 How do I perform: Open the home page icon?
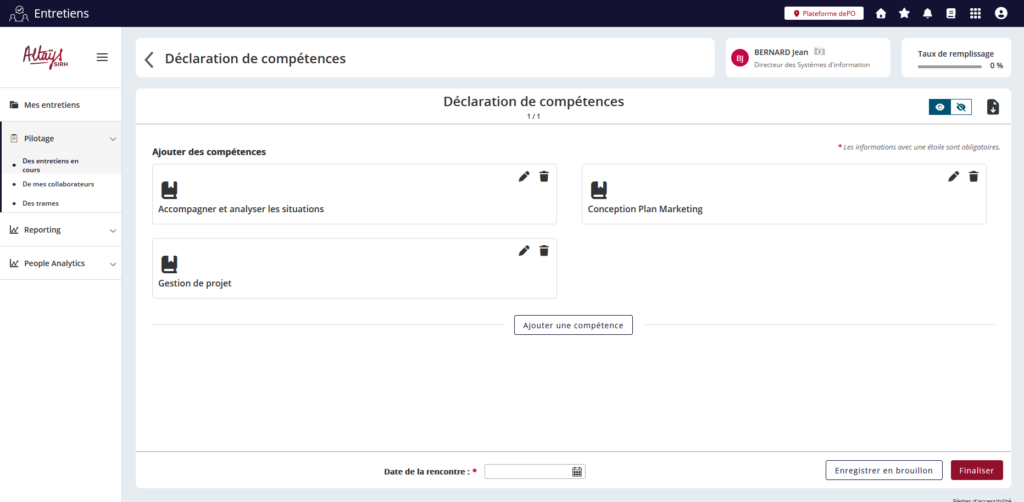point(881,13)
